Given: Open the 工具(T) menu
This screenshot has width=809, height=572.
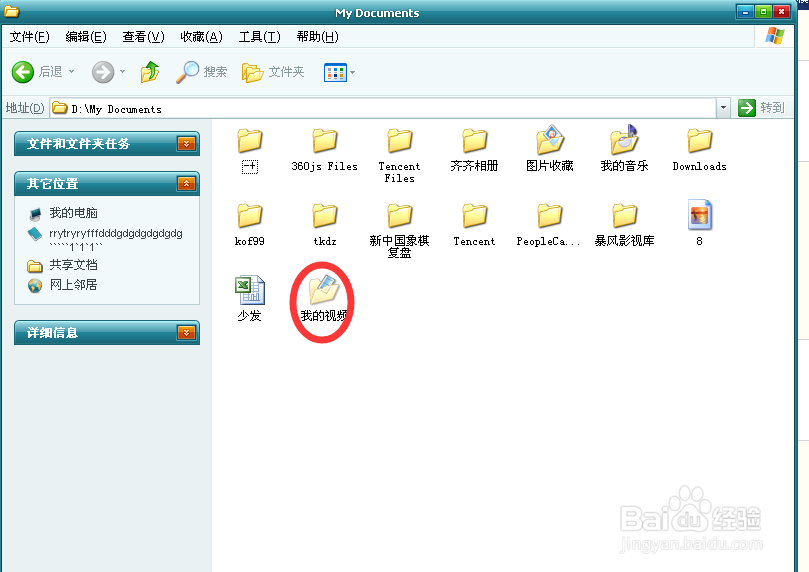Looking at the screenshot, I should click(260, 37).
